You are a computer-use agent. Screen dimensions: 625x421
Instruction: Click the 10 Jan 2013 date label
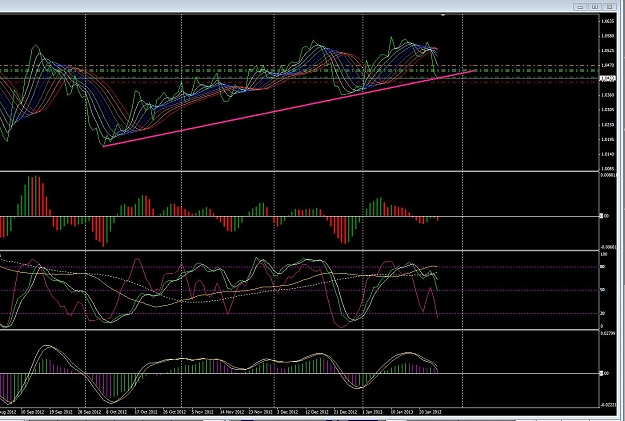tap(401, 412)
